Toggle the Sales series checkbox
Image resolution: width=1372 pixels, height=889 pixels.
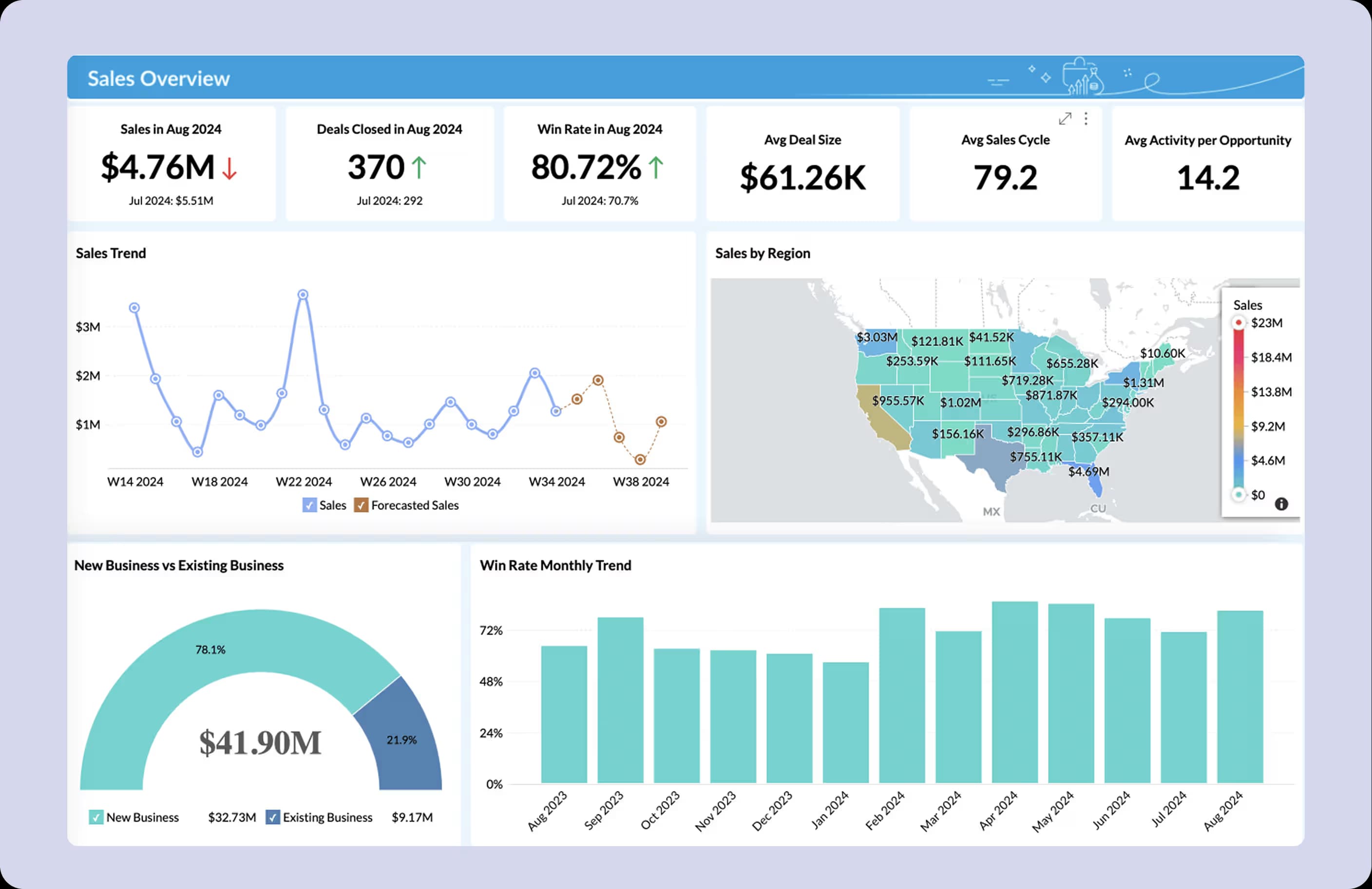click(x=309, y=505)
